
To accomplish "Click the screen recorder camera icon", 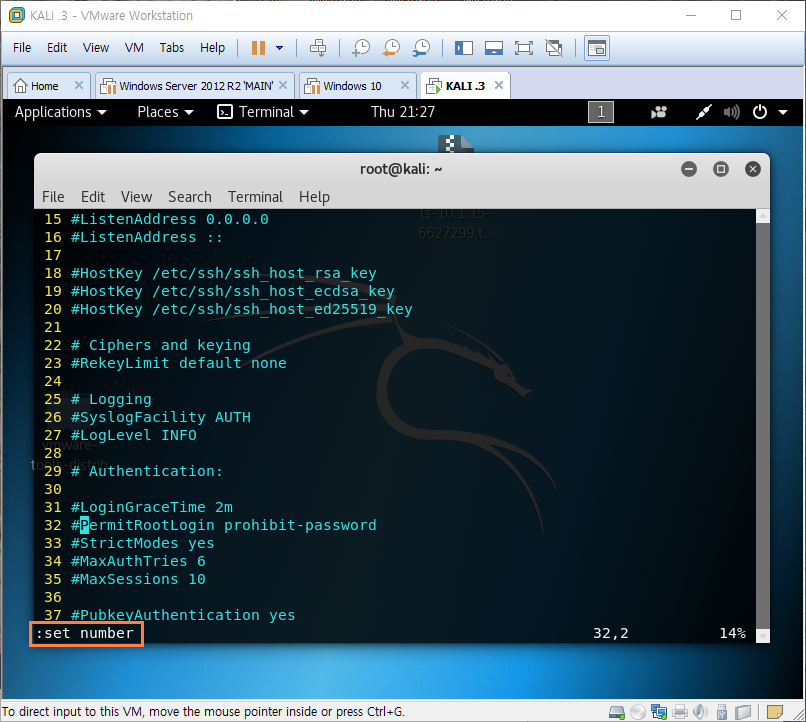I will click(658, 112).
